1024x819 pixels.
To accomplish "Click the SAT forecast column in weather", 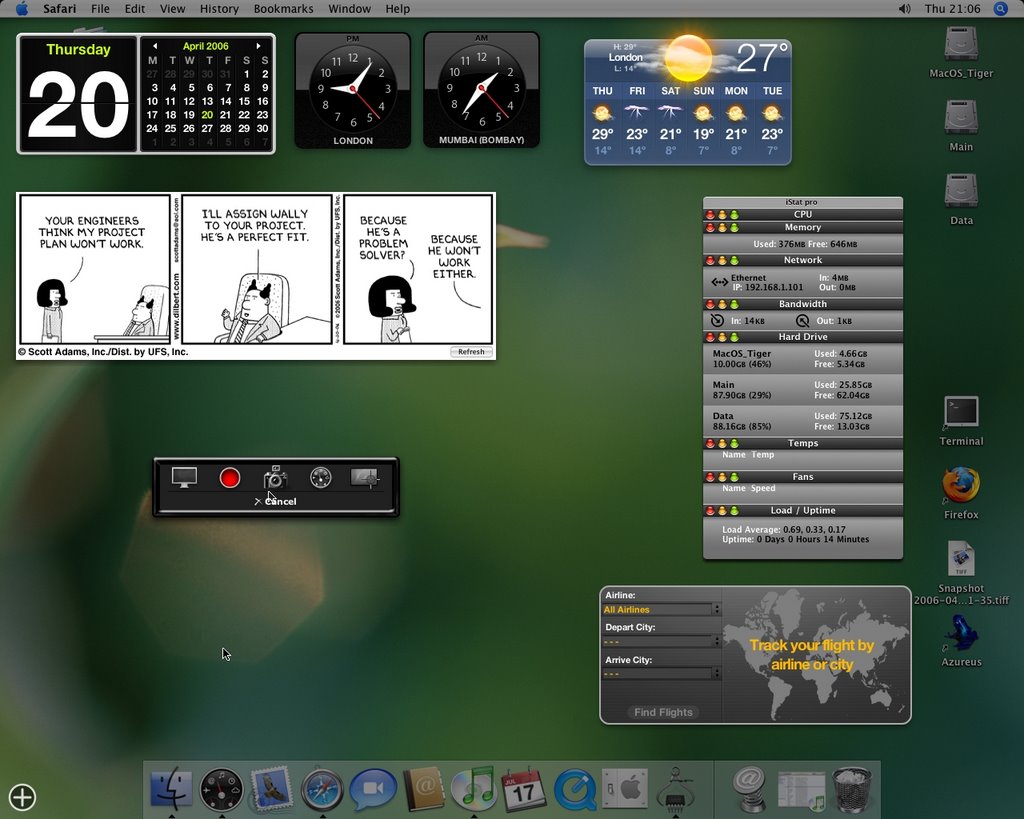I will [x=671, y=121].
